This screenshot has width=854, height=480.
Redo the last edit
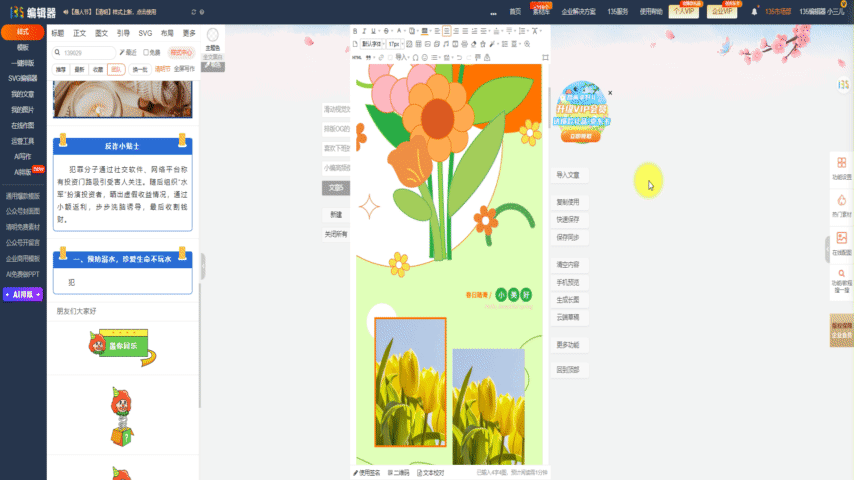click(x=469, y=57)
